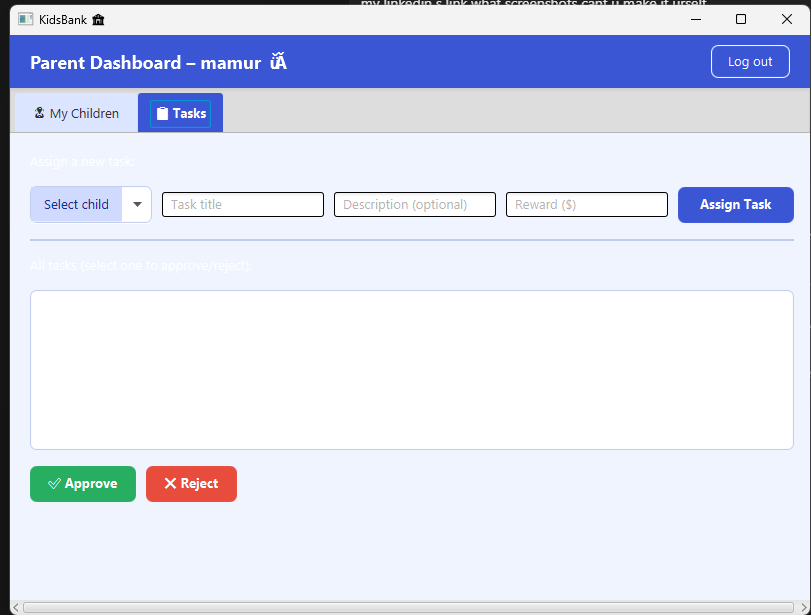The width and height of the screenshot is (811, 615).
Task: Open the Tasks tab
Action: coord(181,113)
